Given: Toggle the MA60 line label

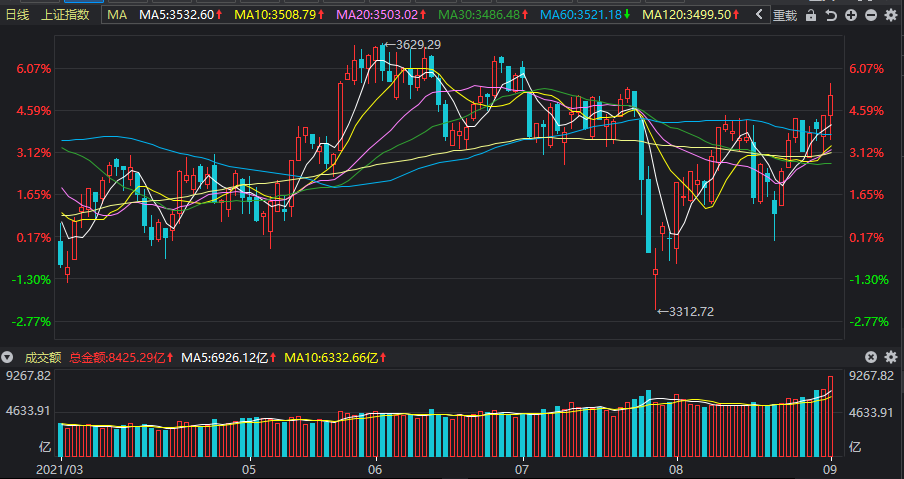Looking at the screenshot, I should (585, 15).
